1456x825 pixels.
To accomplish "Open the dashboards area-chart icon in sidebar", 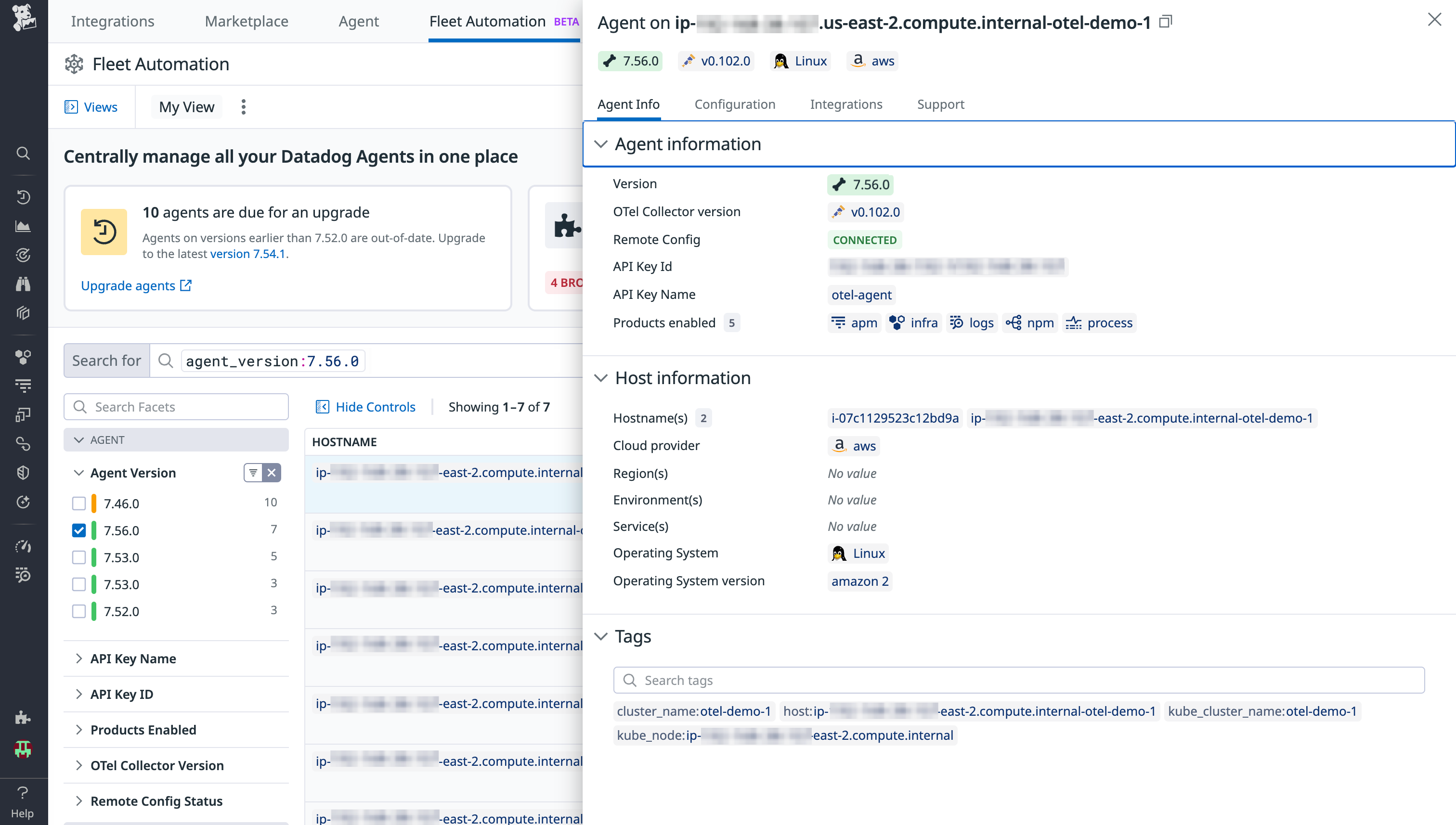I will (x=23, y=226).
